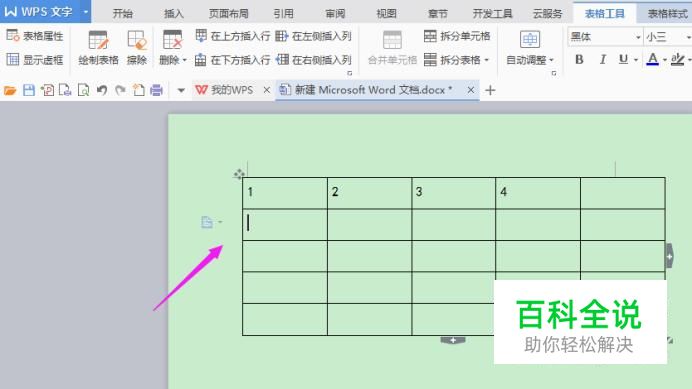Insert column to the right (在右侧插入列)

click(313, 60)
